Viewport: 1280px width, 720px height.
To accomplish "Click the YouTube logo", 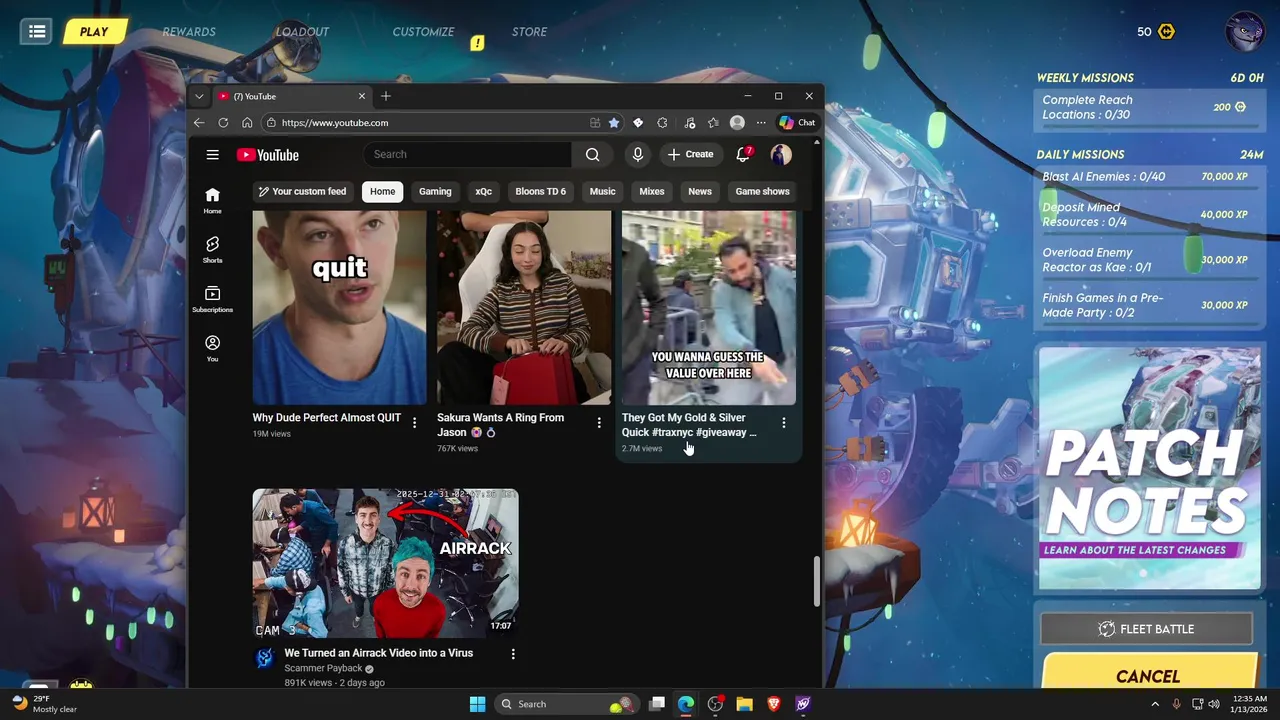I will (268, 155).
